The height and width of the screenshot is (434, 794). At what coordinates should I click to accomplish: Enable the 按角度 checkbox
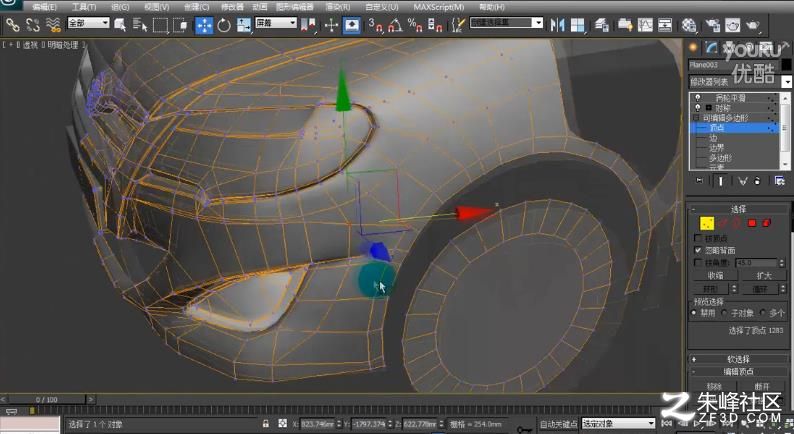click(x=698, y=263)
